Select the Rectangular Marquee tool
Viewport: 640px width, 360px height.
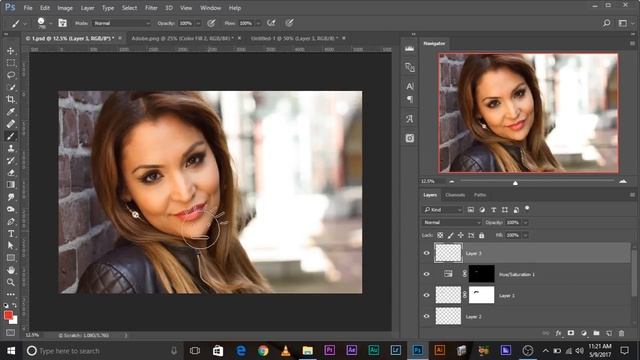[11, 63]
